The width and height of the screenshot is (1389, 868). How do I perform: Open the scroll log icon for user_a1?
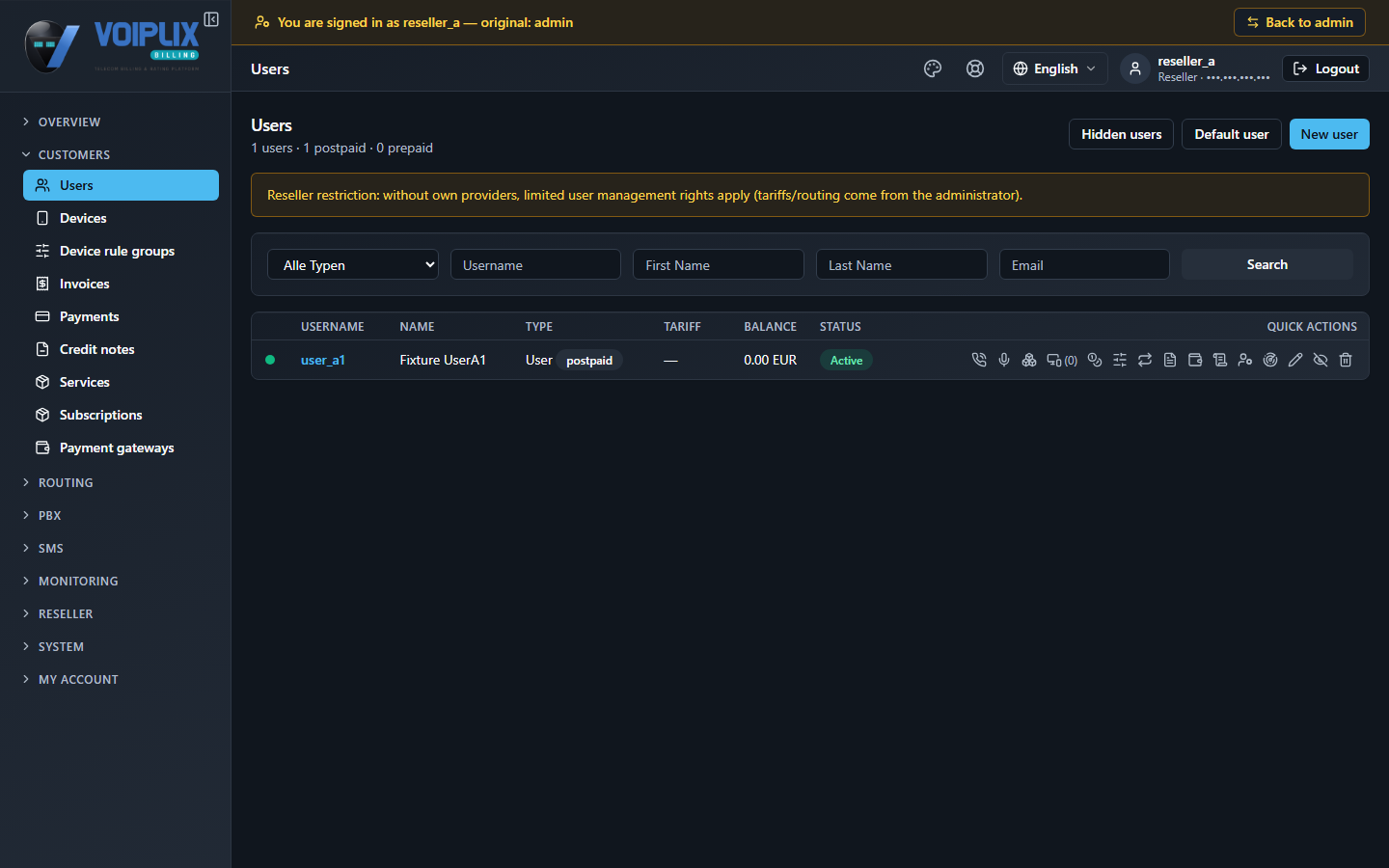[x=1220, y=360]
